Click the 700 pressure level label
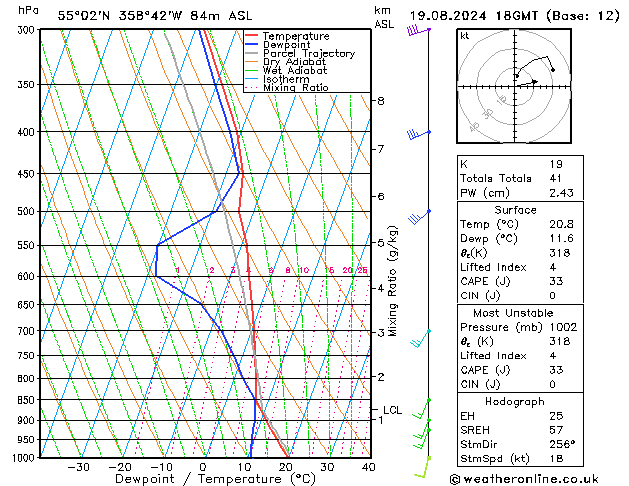This screenshot has height=486, width=629. point(28,331)
